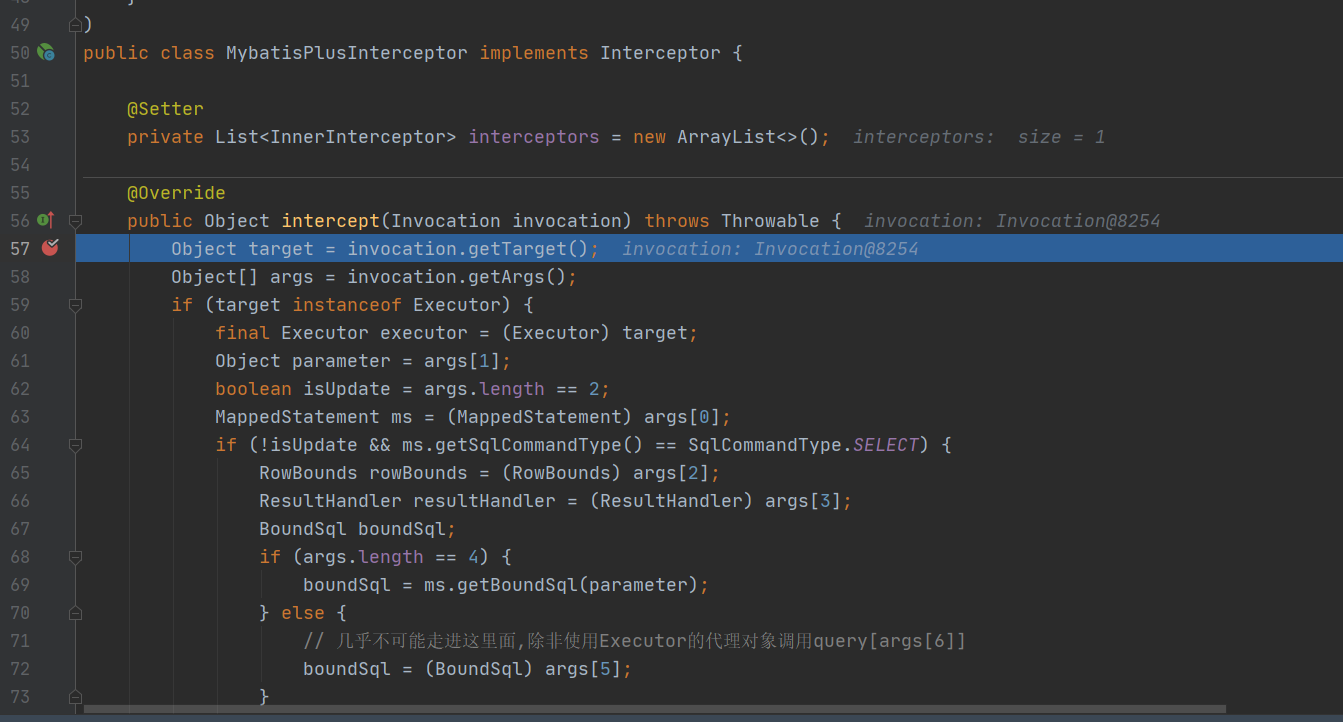This screenshot has height=722, width=1343.
Task: Click line number 58 in the gutter
Action: point(20,277)
